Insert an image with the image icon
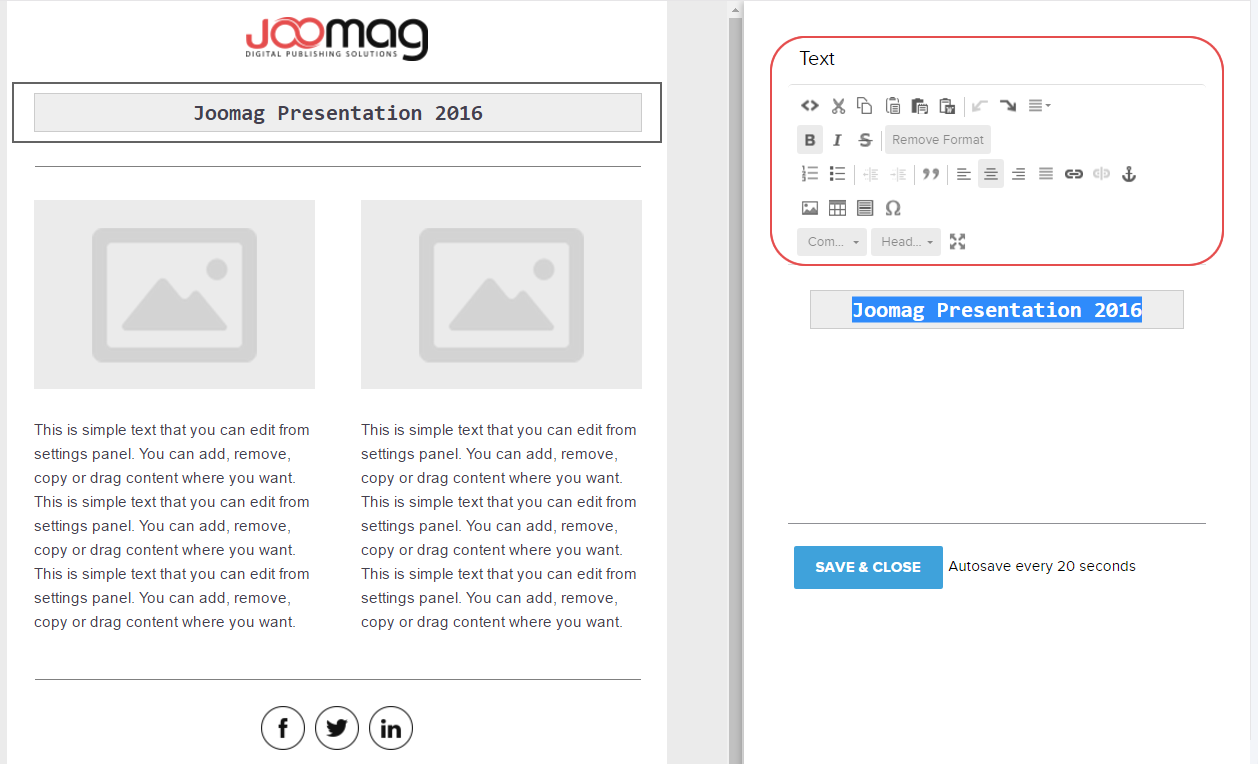Screen dimensions: 1258x764 (810, 208)
